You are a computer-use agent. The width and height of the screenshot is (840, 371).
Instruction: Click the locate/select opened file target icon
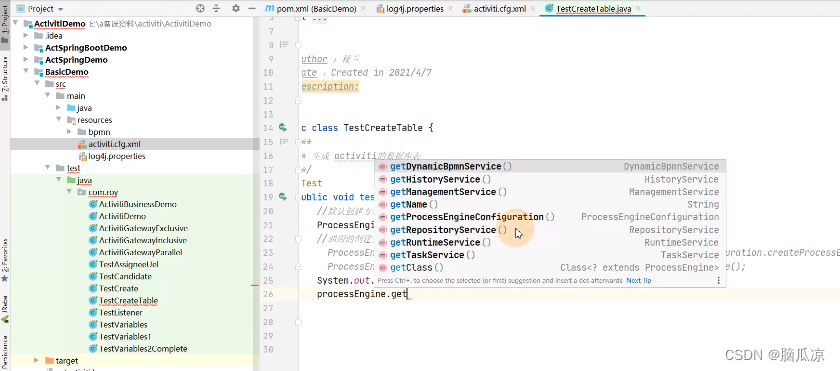tap(200, 9)
